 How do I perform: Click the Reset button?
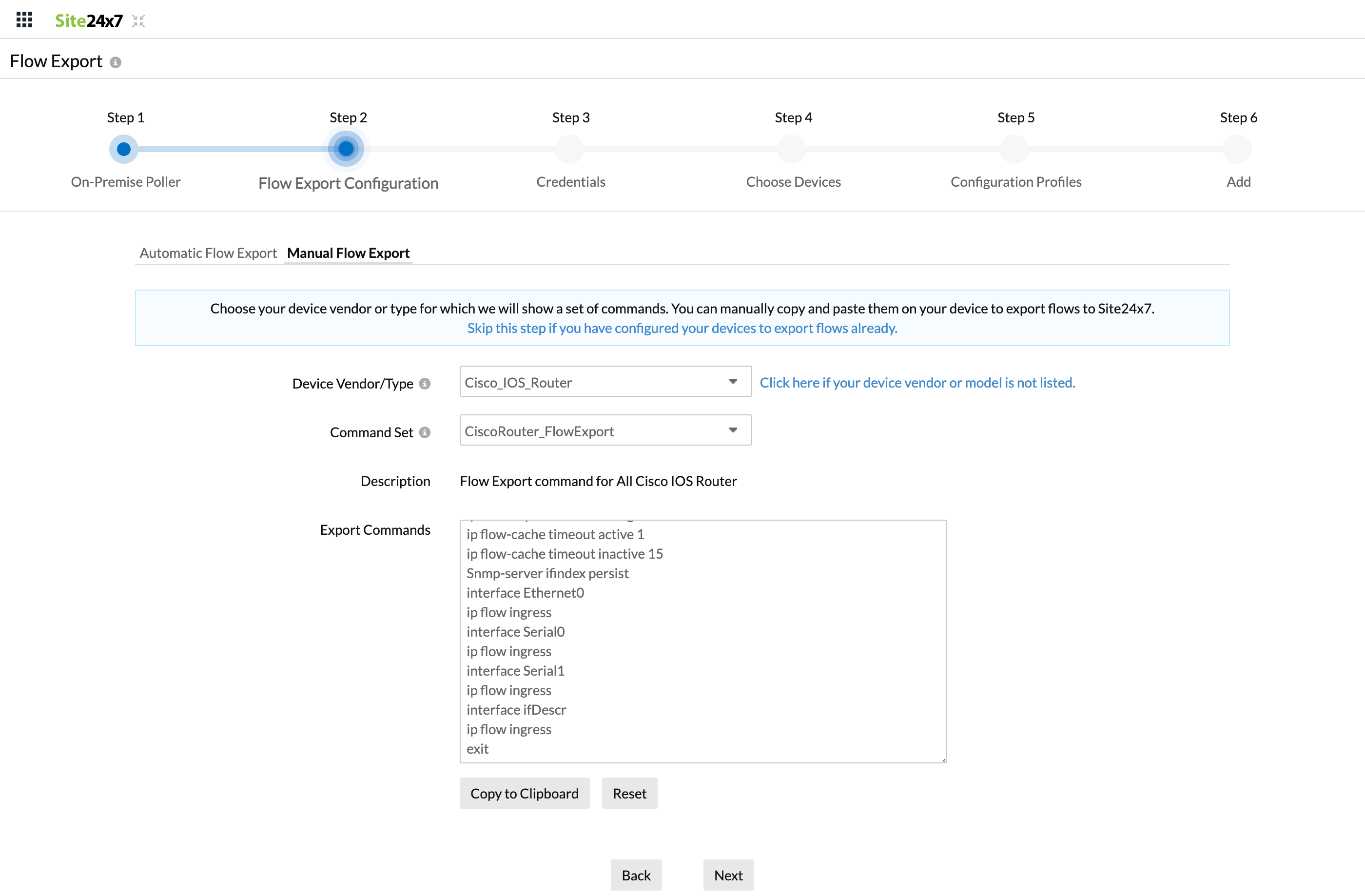(x=629, y=793)
